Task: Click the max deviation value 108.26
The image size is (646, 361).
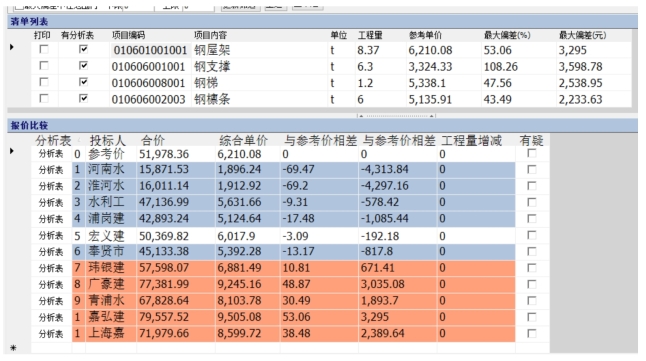Action: tap(501, 67)
